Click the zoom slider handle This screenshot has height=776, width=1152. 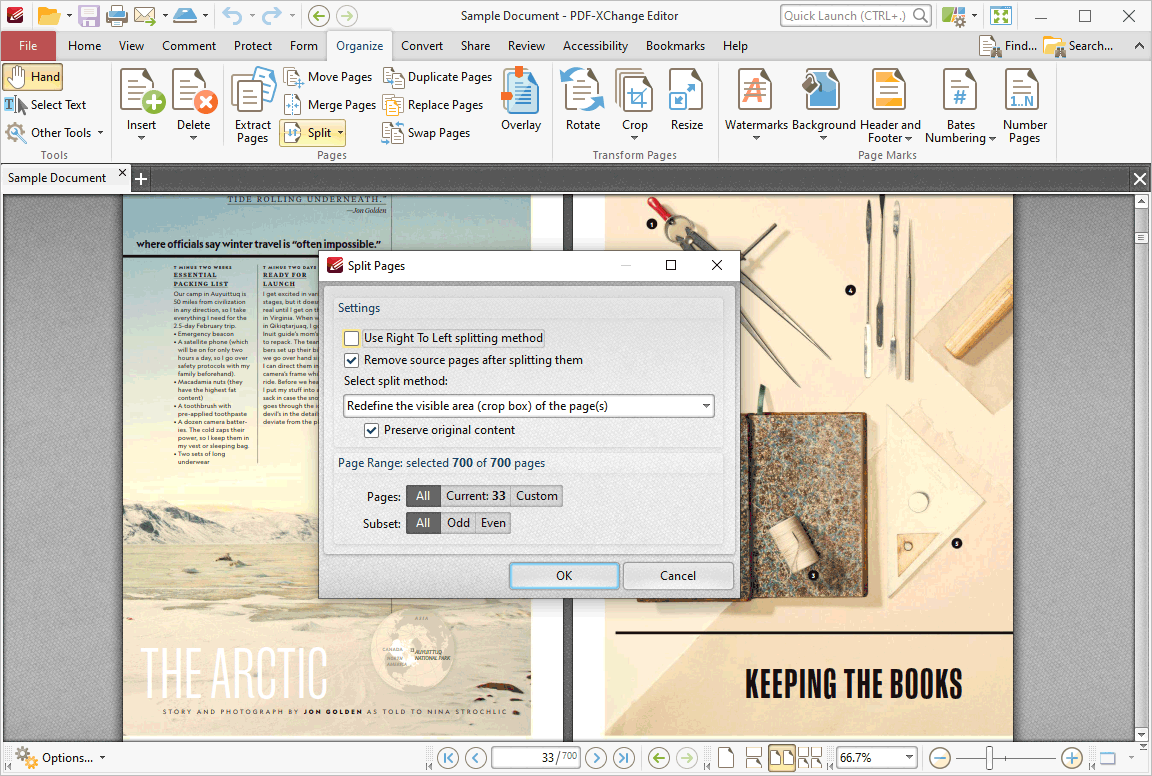tap(990, 758)
